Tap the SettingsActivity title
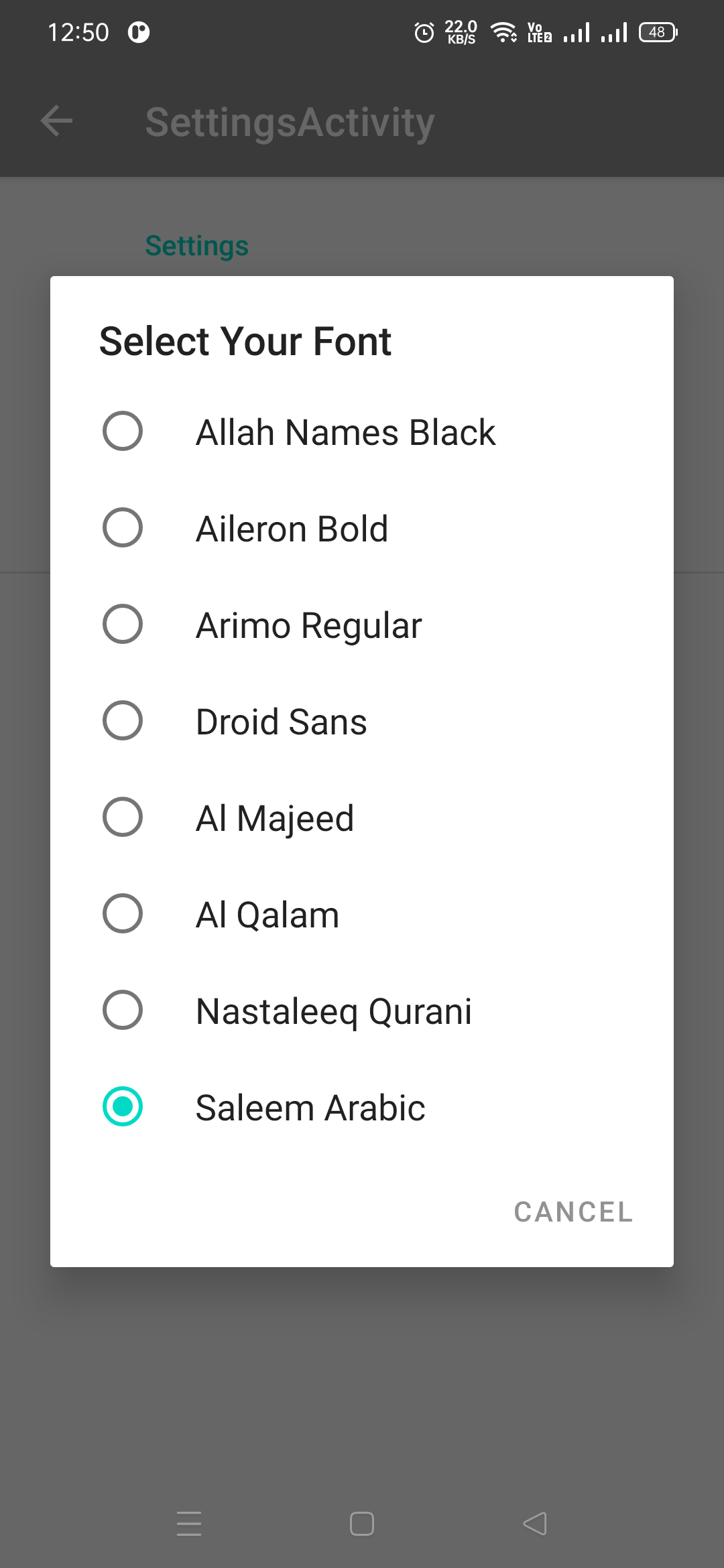Screen dimensions: 724x1568 [290, 122]
